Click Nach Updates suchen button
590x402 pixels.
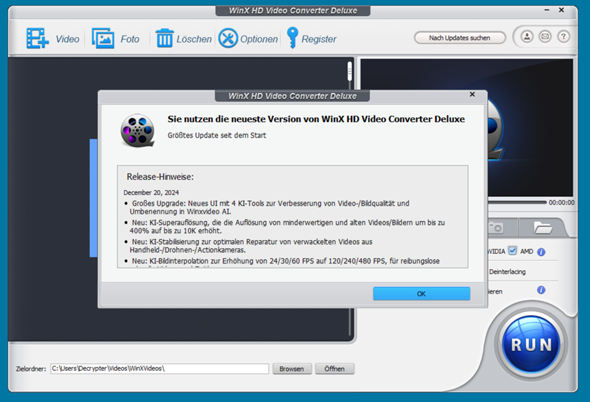coord(459,38)
